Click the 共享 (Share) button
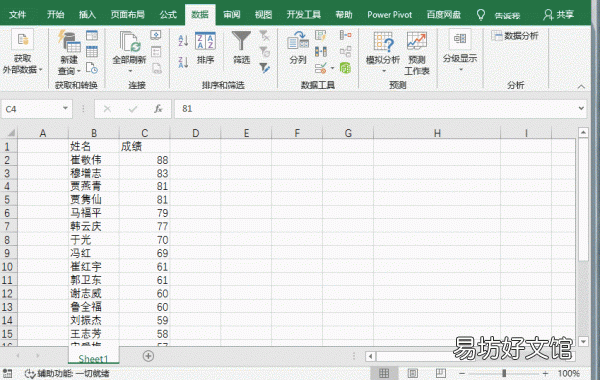600x380 pixels. 559,15
